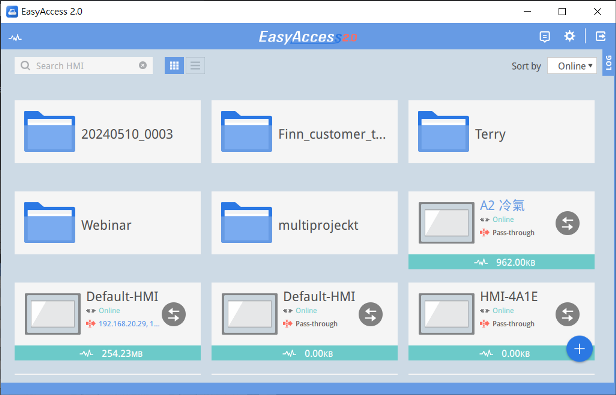This screenshot has width=616, height=395.
Task: Click the EasyAccess 2.0 title bar app icon
Action: coord(12,11)
